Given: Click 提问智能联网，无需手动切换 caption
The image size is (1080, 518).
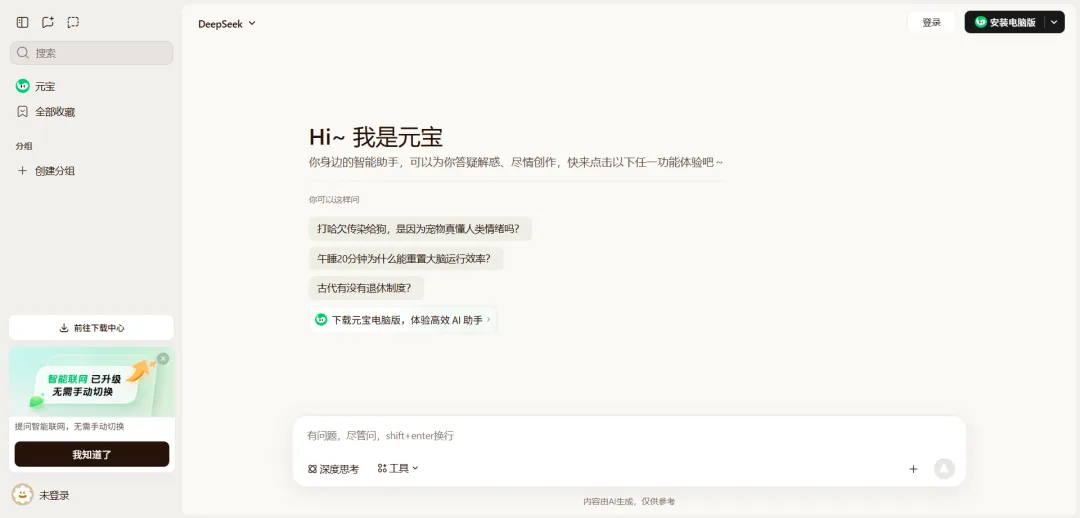Looking at the screenshot, I should click(x=70, y=426).
